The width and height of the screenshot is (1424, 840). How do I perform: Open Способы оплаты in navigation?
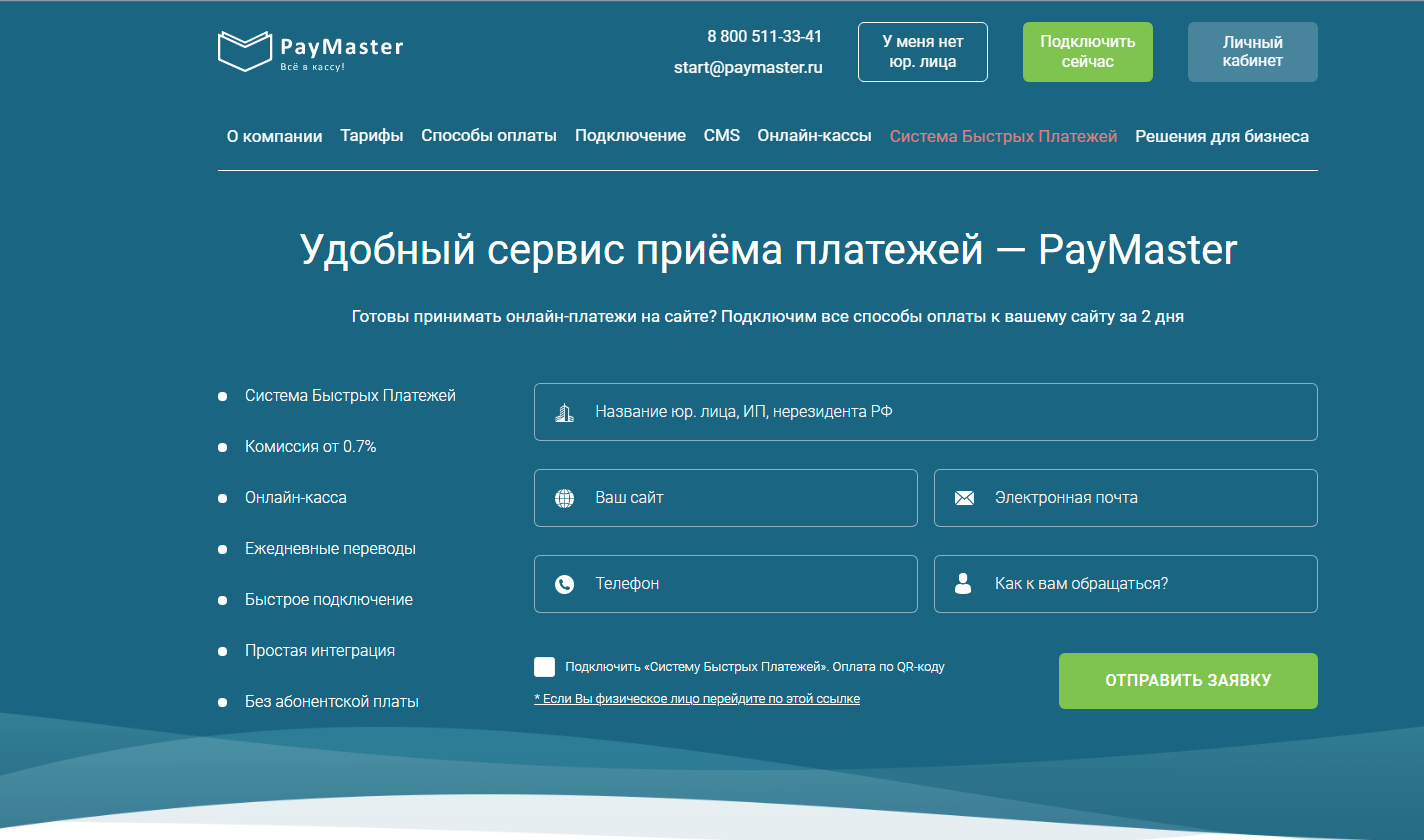click(x=489, y=136)
